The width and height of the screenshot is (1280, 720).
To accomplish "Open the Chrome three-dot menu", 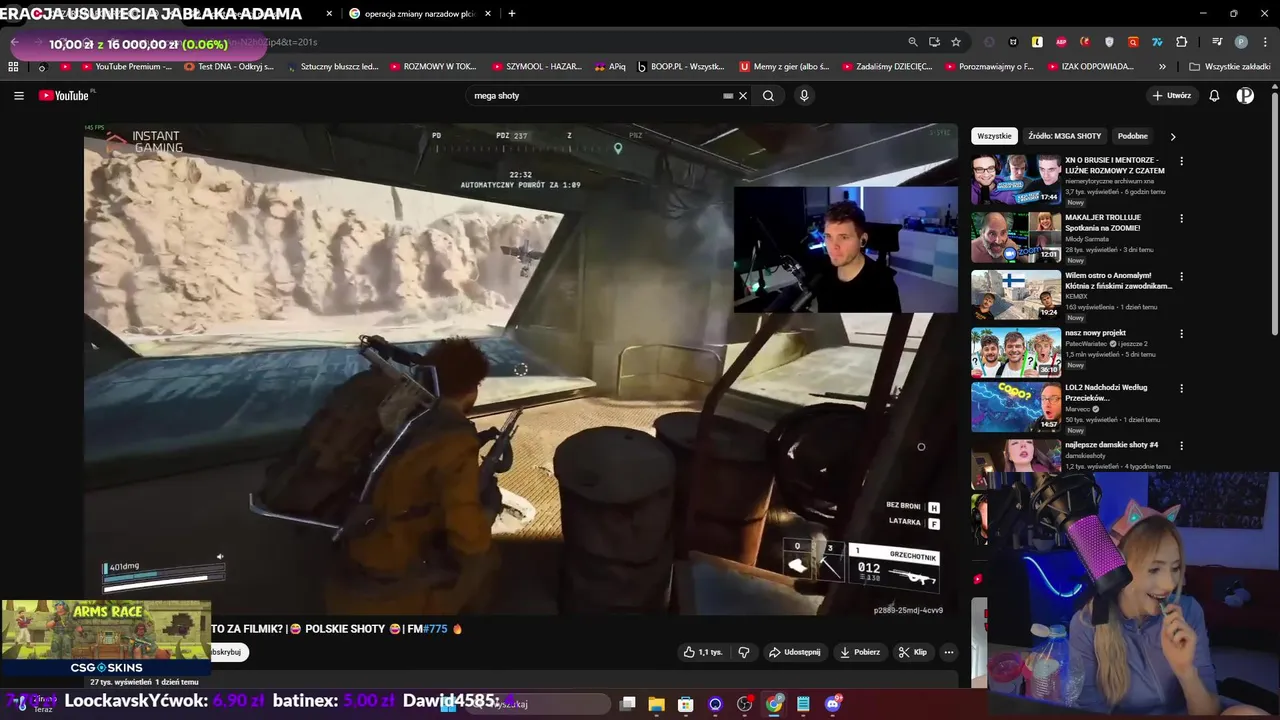I will tap(1263, 42).
